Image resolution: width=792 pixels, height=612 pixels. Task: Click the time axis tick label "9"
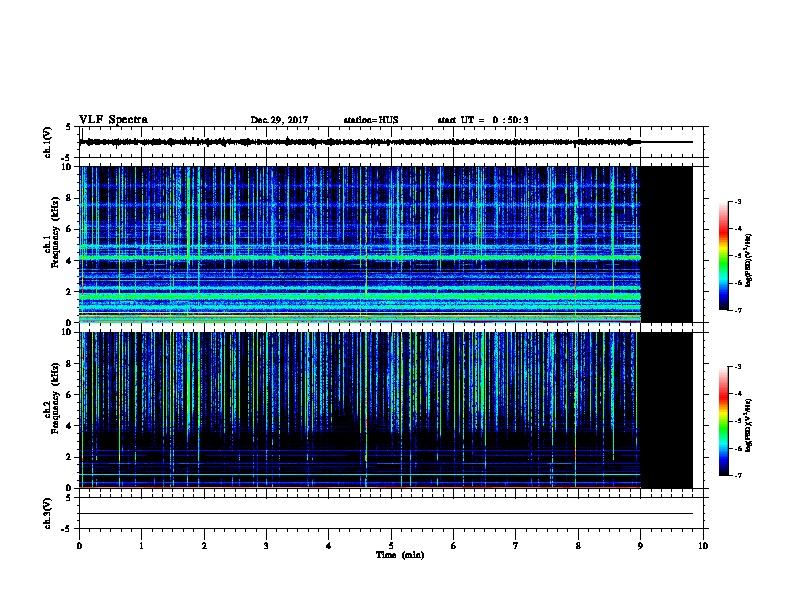click(x=640, y=546)
